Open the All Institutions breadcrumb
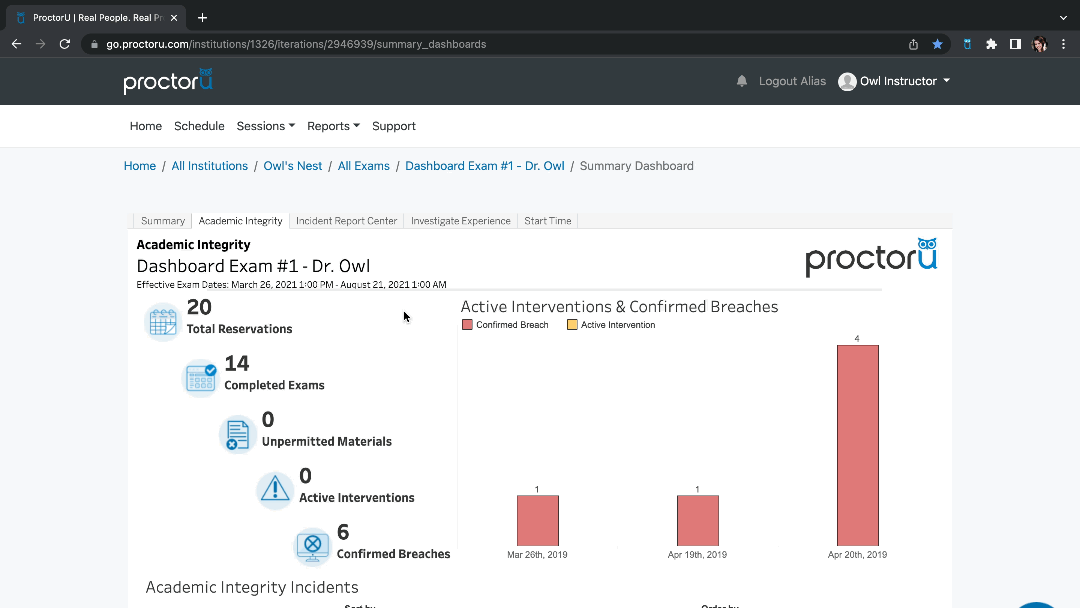Viewport: 1080px width, 608px height. pos(209,166)
